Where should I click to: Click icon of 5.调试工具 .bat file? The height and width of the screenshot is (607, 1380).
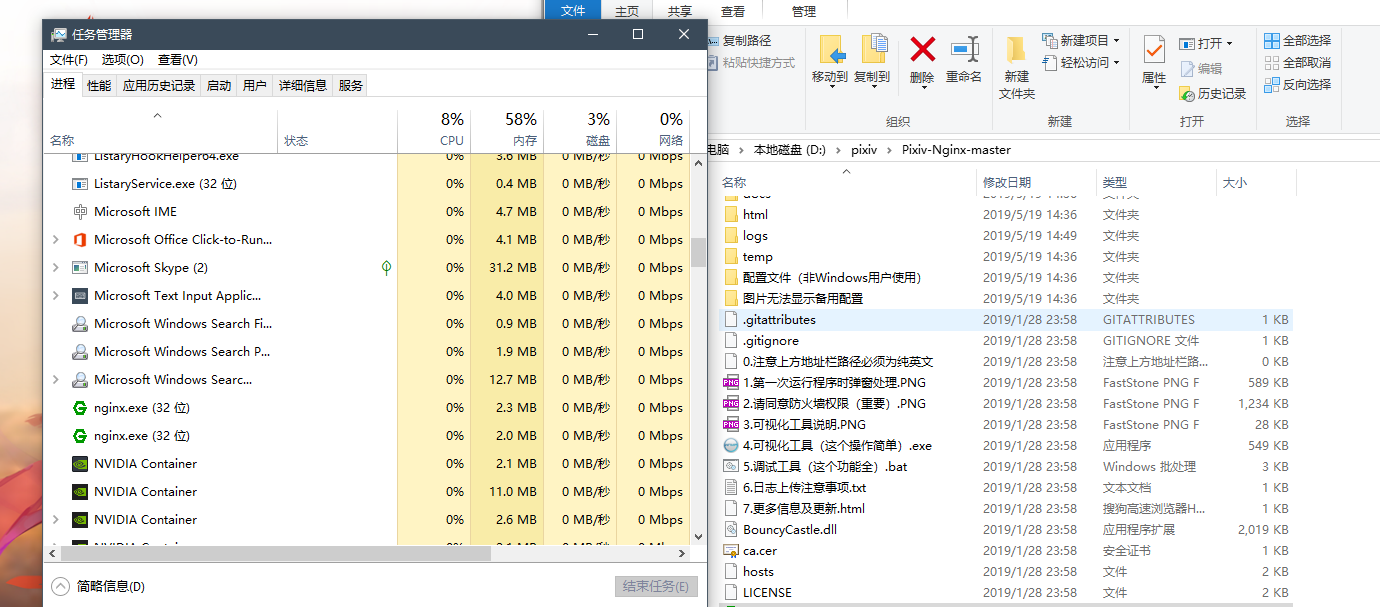(730, 467)
